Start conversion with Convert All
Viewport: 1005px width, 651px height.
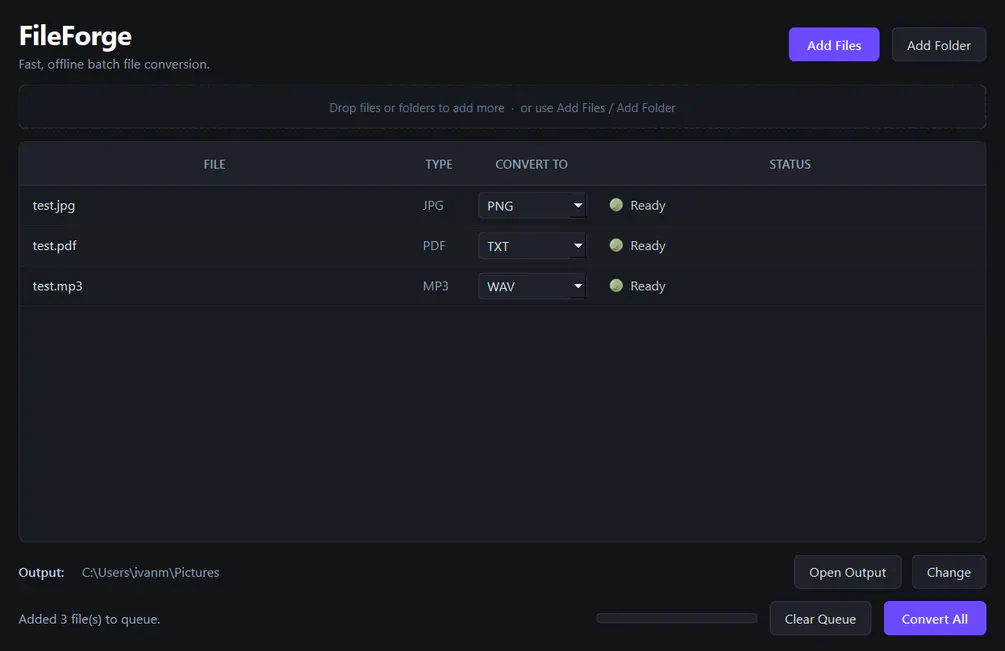pos(934,618)
